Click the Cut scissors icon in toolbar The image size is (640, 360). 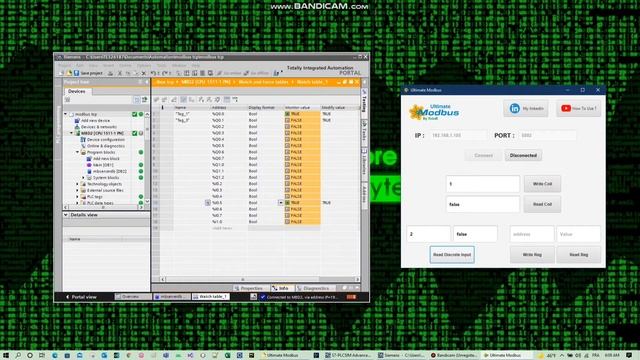[x=120, y=73]
